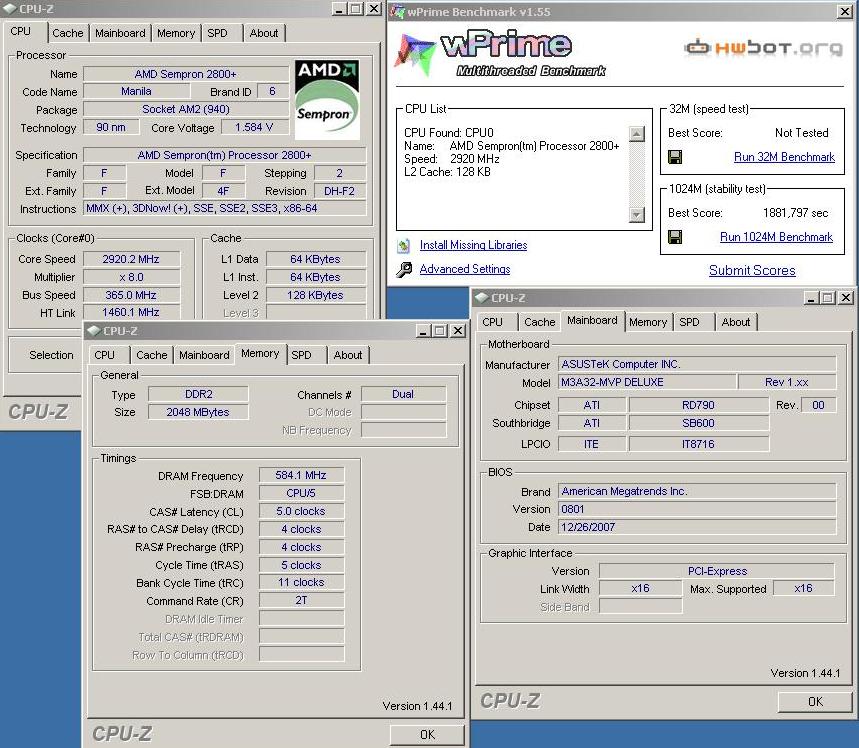Switch to About tab in Memory CPU-Z window
Image resolution: width=859 pixels, height=748 pixels.
[x=348, y=355]
